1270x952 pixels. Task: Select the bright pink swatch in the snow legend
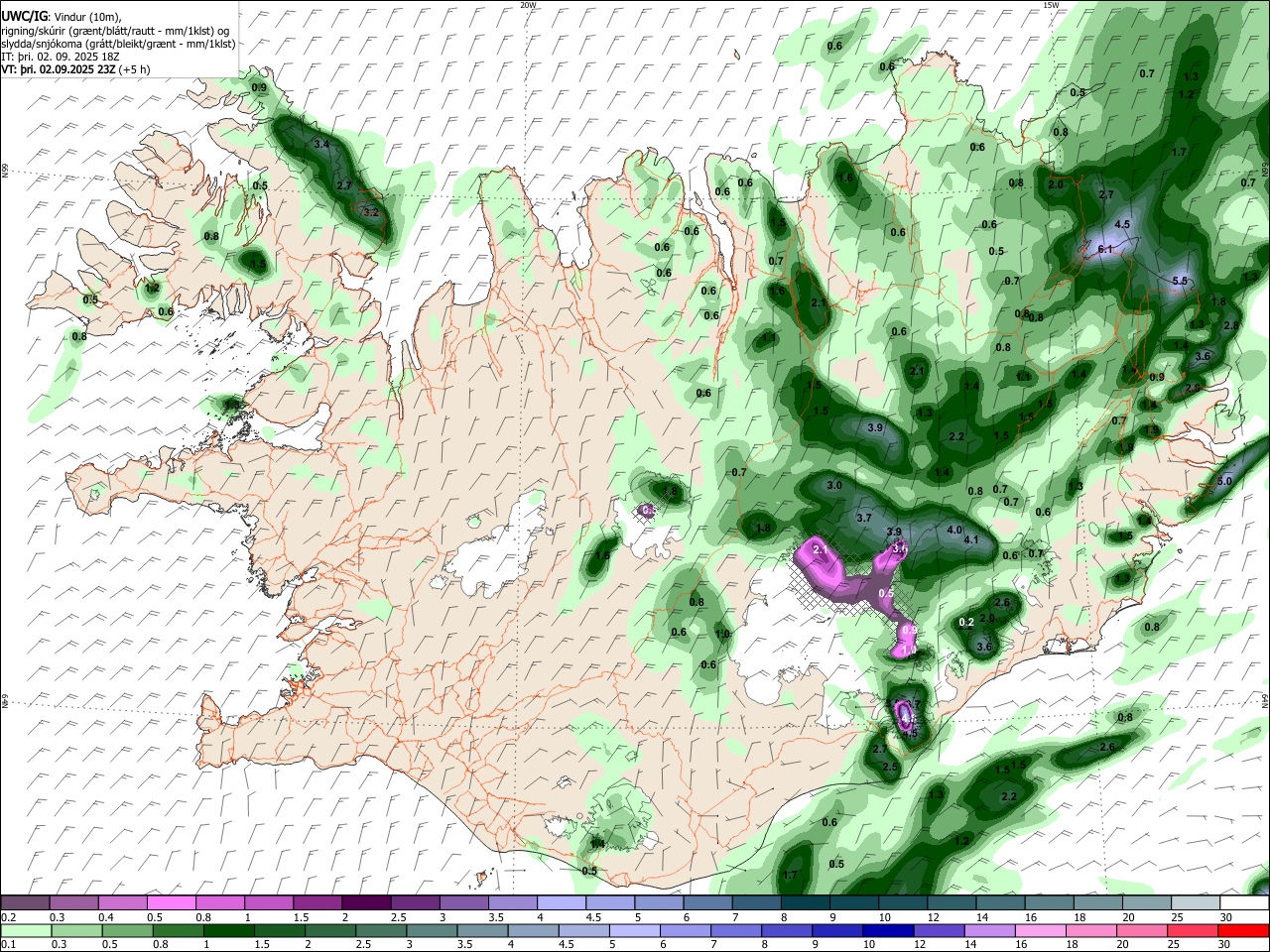click(x=170, y=902)
